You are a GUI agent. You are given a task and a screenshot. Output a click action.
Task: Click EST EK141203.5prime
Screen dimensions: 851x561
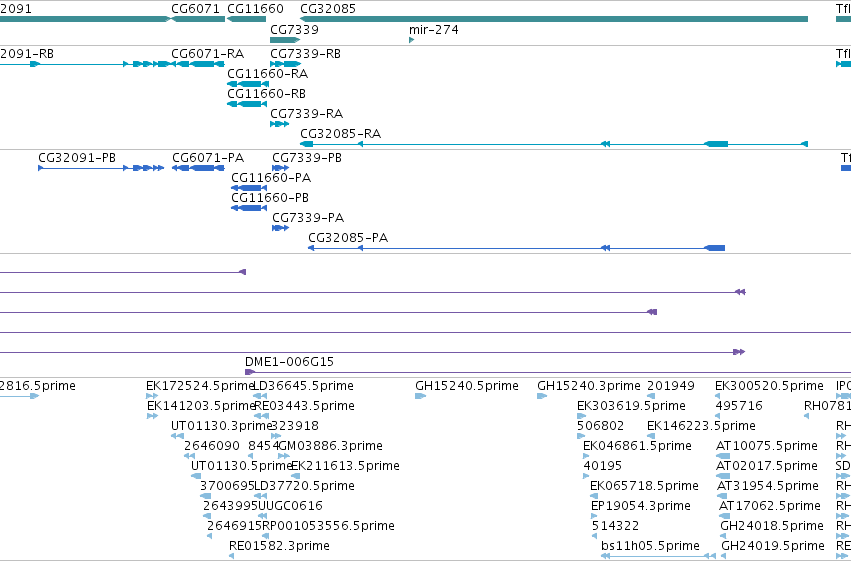point(201,406)
